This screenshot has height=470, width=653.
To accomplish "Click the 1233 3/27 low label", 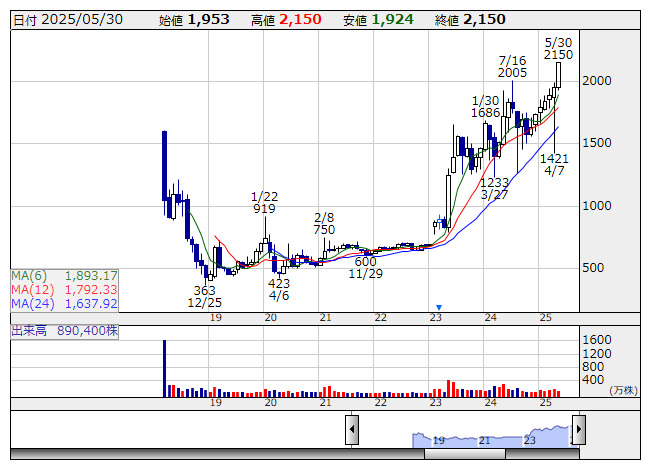I will point(494,189).
